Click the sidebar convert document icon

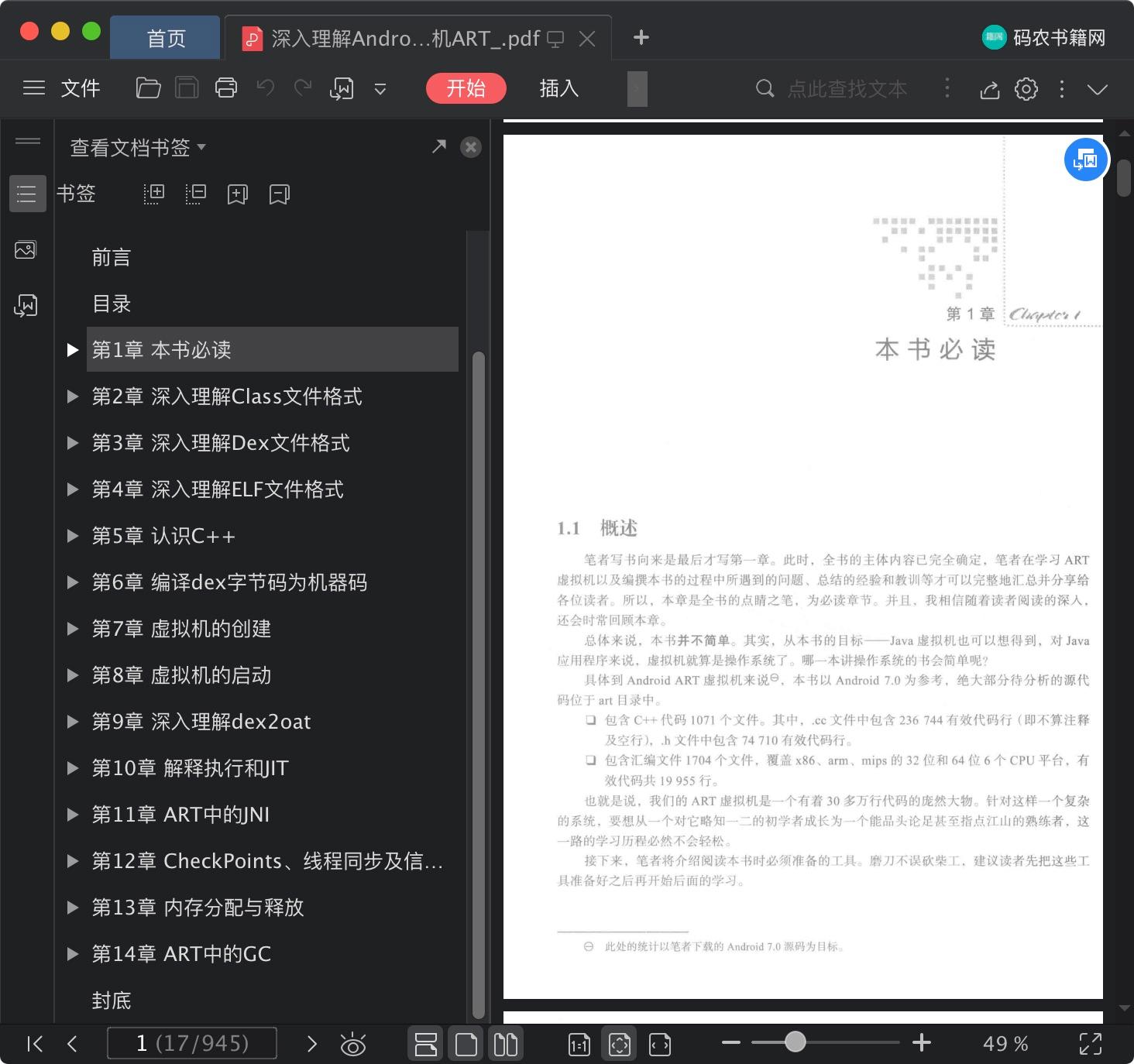pyautogui.click(x=26, y=305)
